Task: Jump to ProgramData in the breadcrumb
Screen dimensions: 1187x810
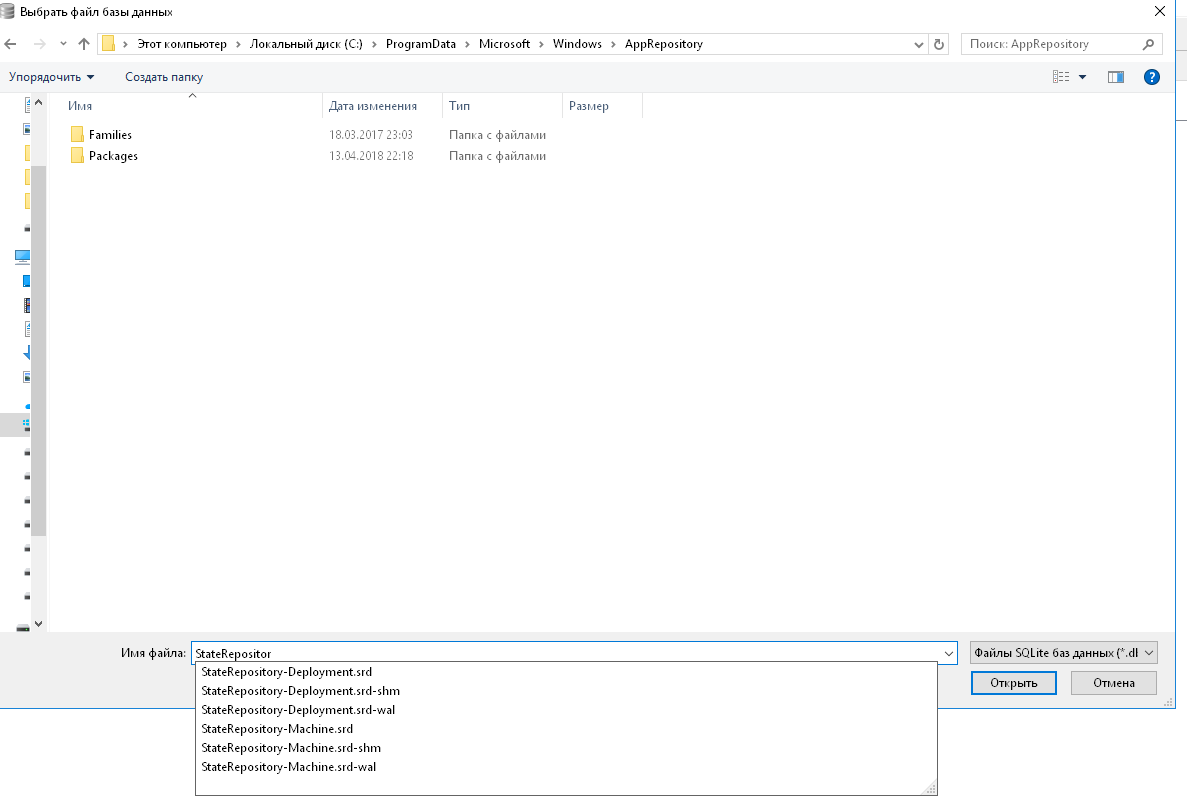Action: click(x=421, y=44)
